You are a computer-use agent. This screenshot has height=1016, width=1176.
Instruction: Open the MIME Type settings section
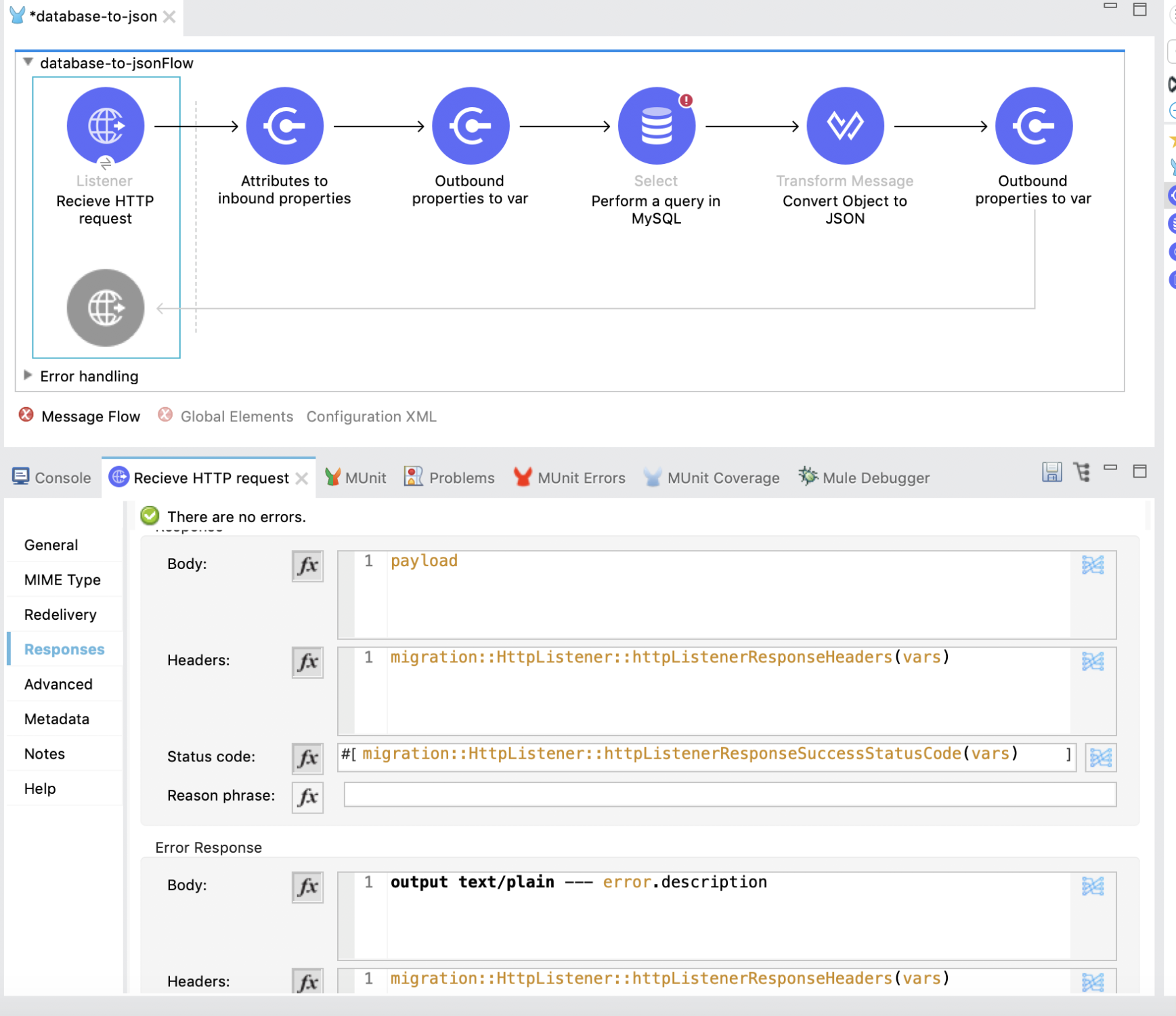click(x=62, y=580)
